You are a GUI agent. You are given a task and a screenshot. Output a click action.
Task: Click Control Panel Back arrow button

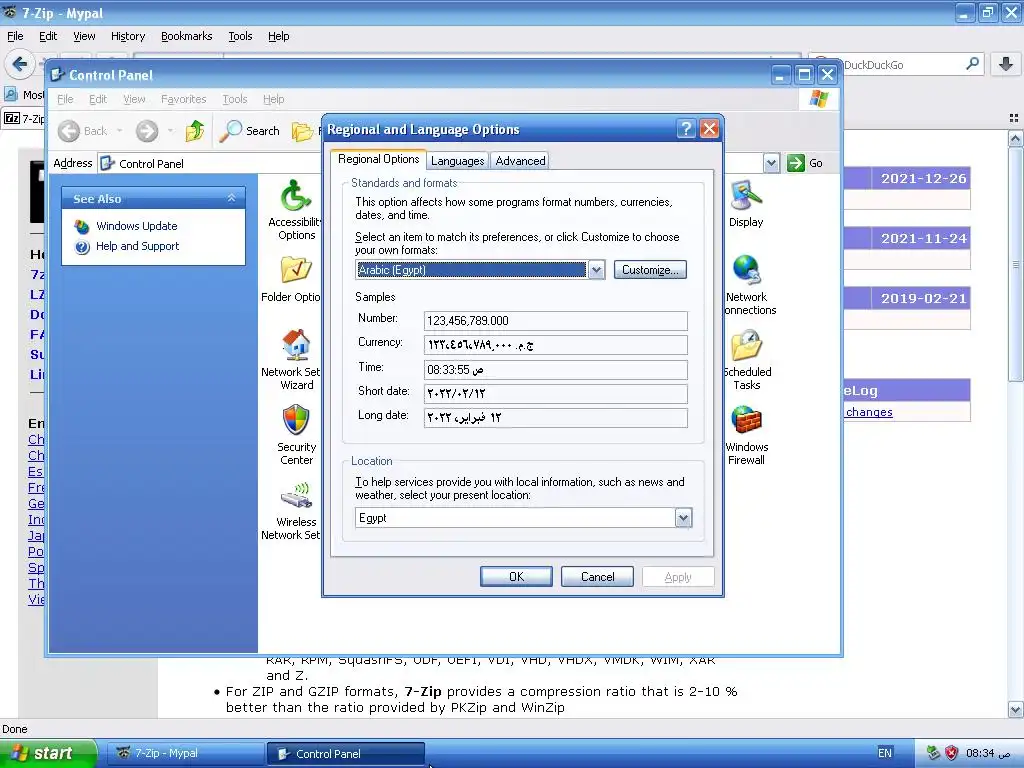(82, 131)
